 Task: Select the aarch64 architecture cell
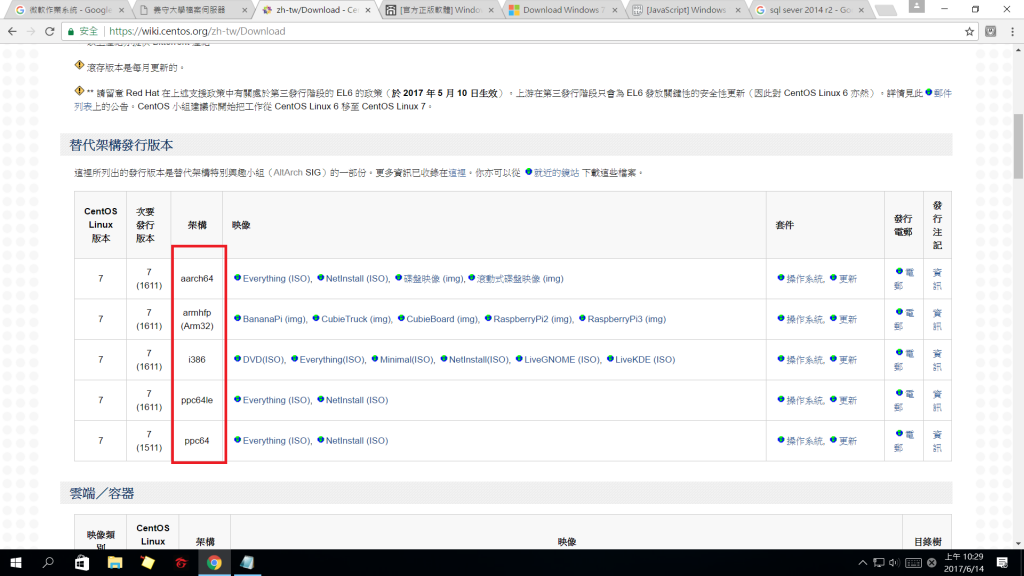click(197, 278)
